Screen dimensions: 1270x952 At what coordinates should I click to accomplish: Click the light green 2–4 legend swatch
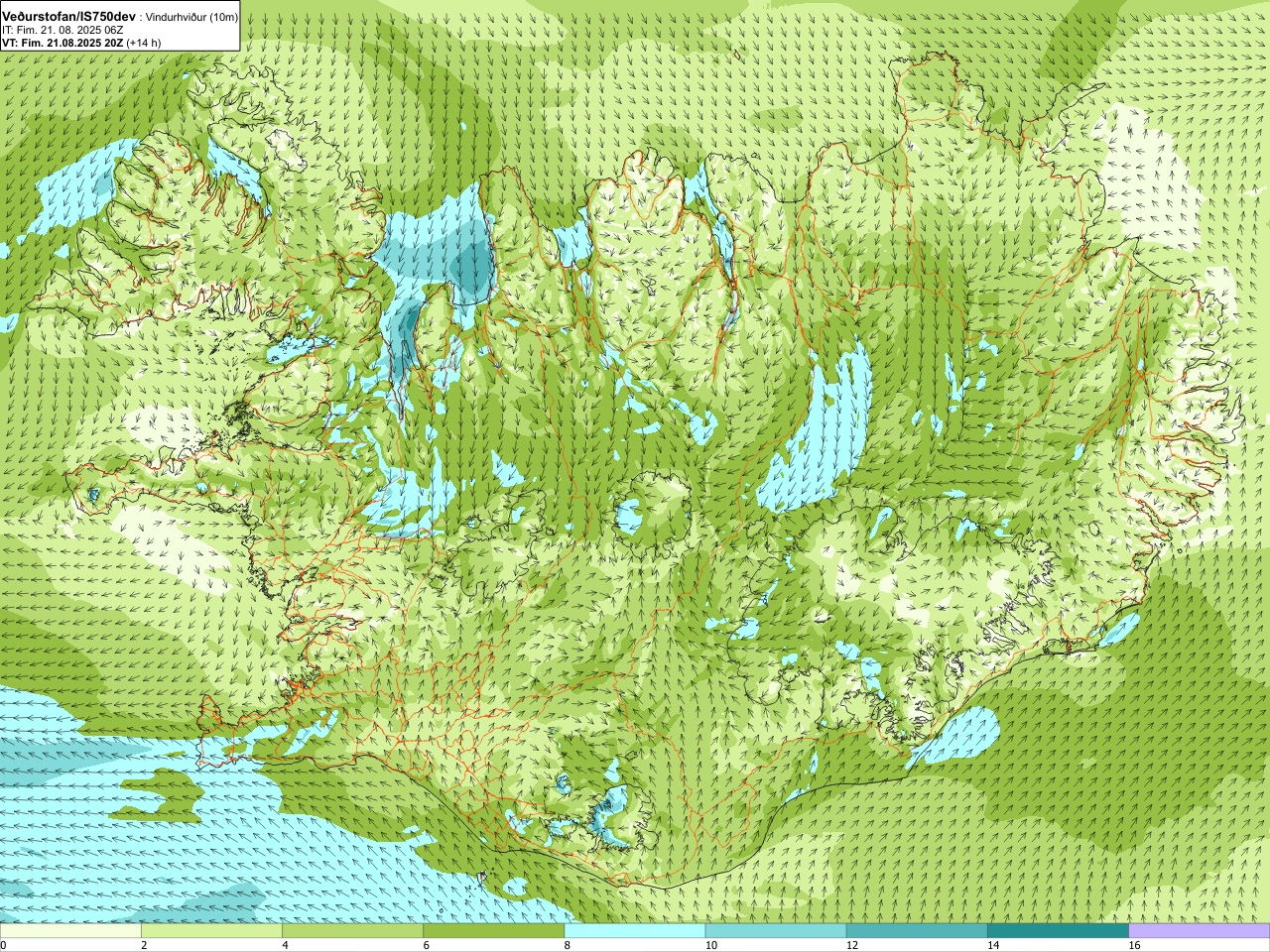click(211, 931)
